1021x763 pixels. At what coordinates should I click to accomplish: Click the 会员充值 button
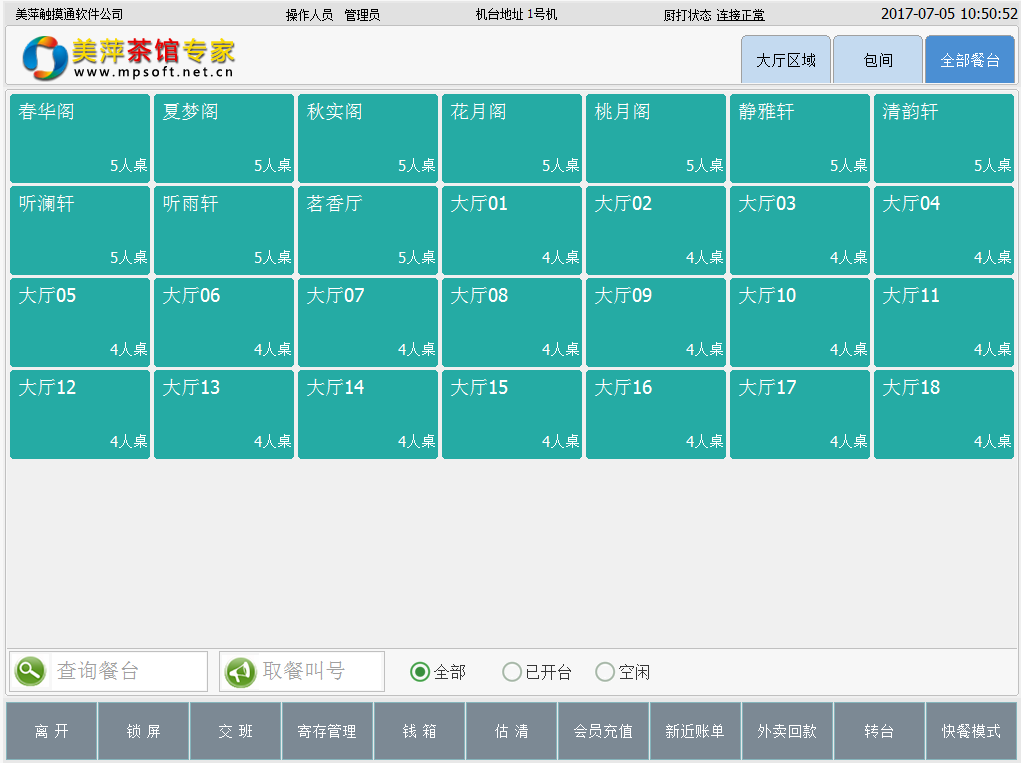tap(603, 731)
